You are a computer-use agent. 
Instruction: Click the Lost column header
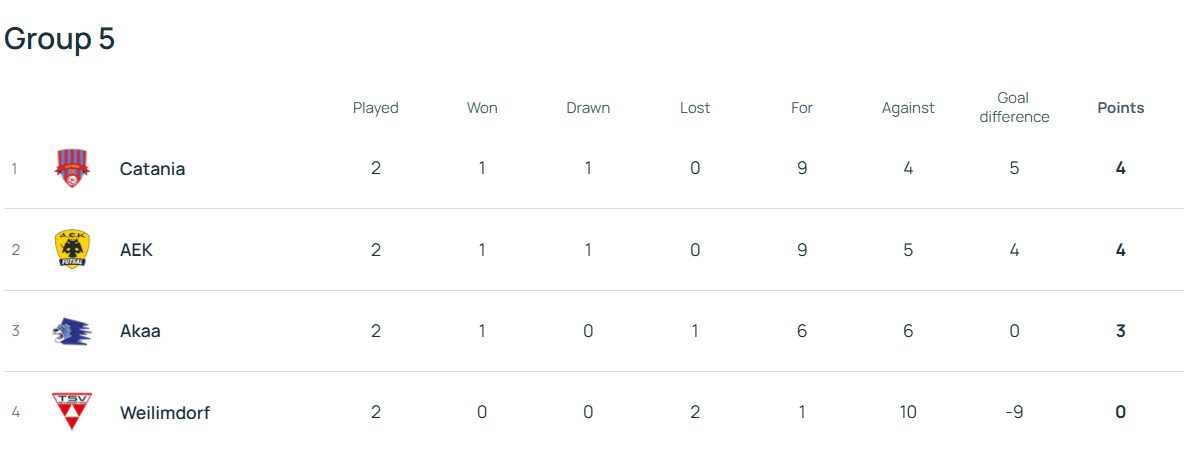click(695, 108)
